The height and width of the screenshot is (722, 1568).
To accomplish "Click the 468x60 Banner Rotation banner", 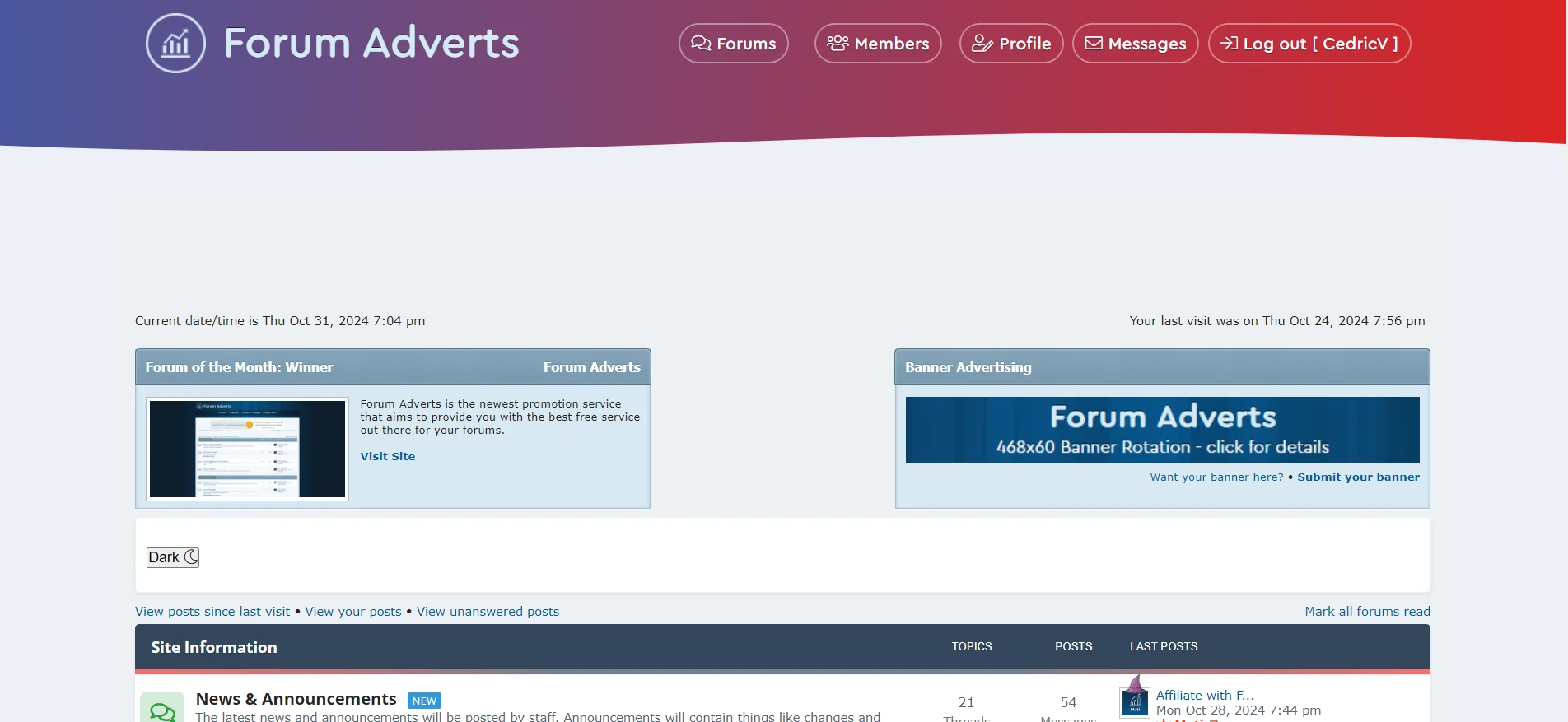I will tap(1162, 430).
